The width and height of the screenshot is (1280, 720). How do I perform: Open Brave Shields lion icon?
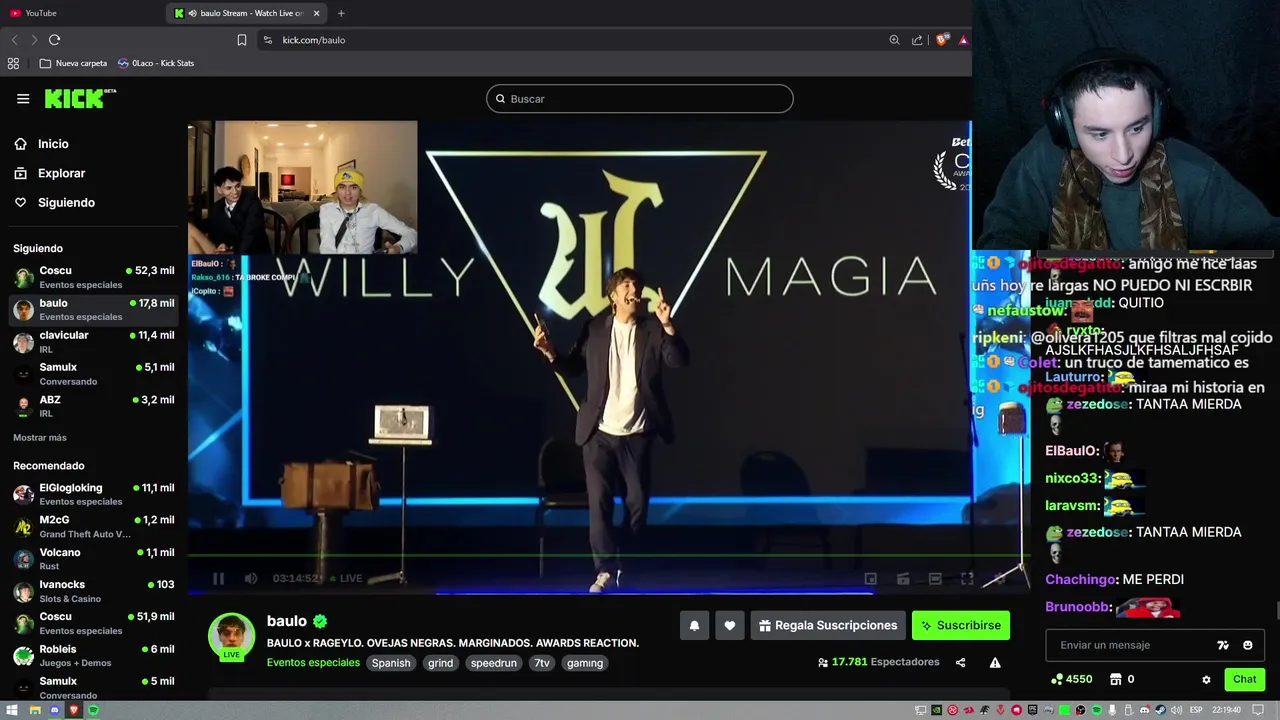point(941,40)
